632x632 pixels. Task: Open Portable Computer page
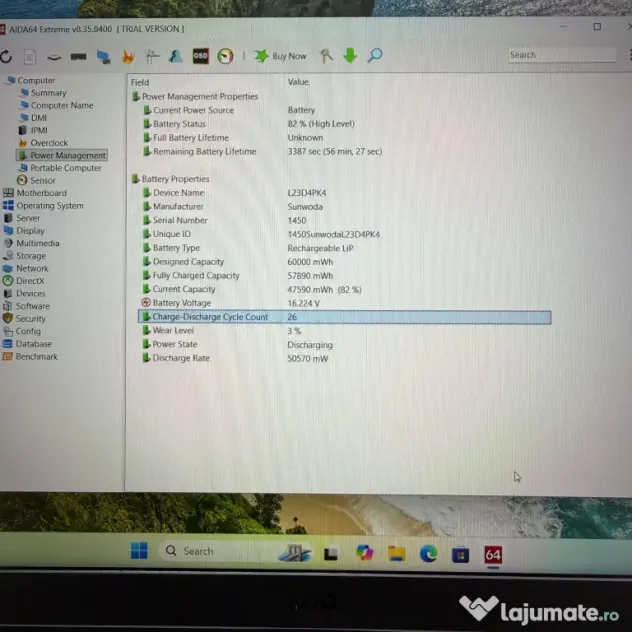click(60, 168)
